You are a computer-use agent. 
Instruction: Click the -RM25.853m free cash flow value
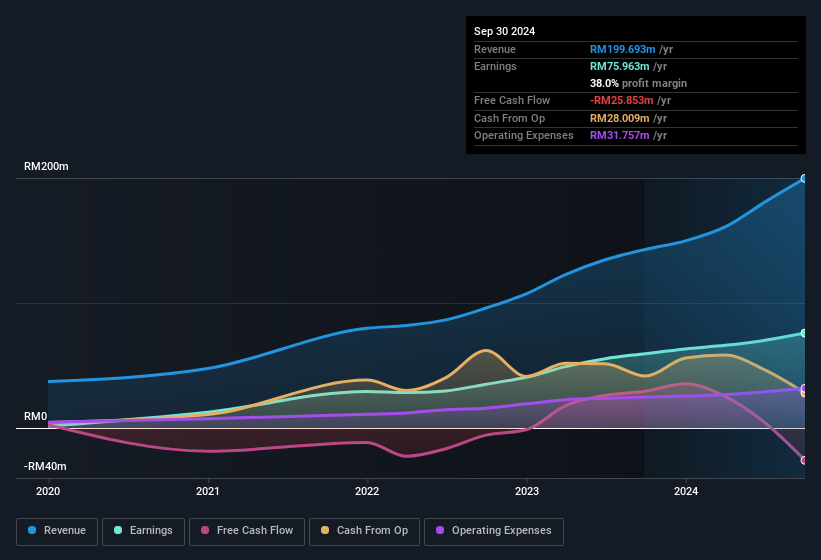[622, 100]
